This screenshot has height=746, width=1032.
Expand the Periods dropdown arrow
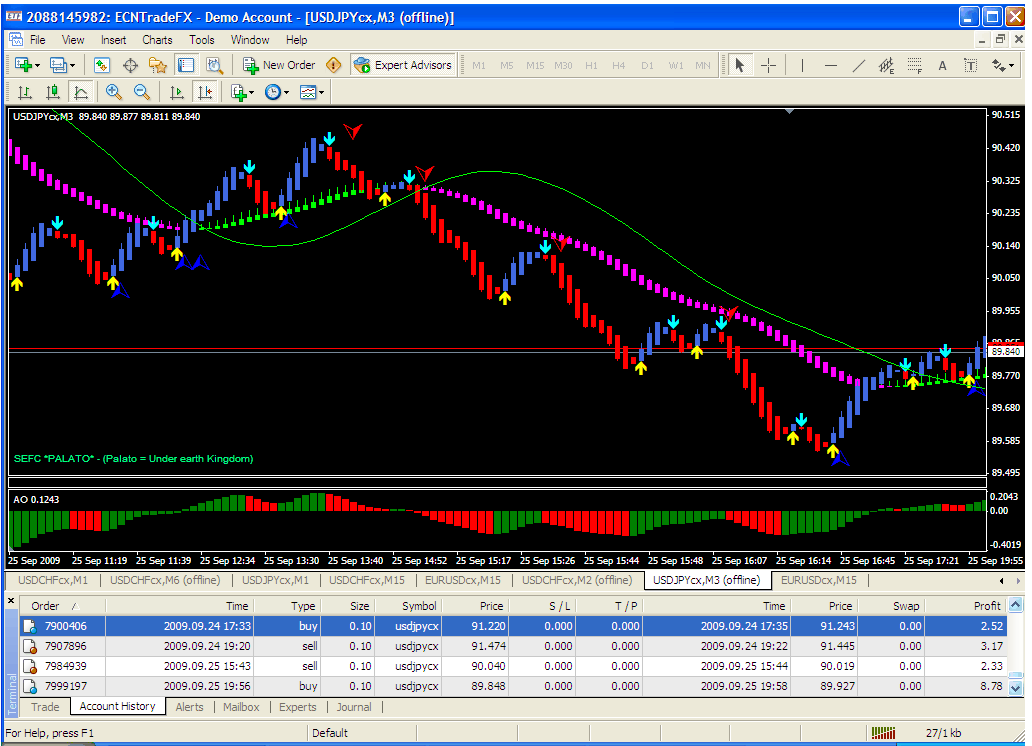pos(286,93)
